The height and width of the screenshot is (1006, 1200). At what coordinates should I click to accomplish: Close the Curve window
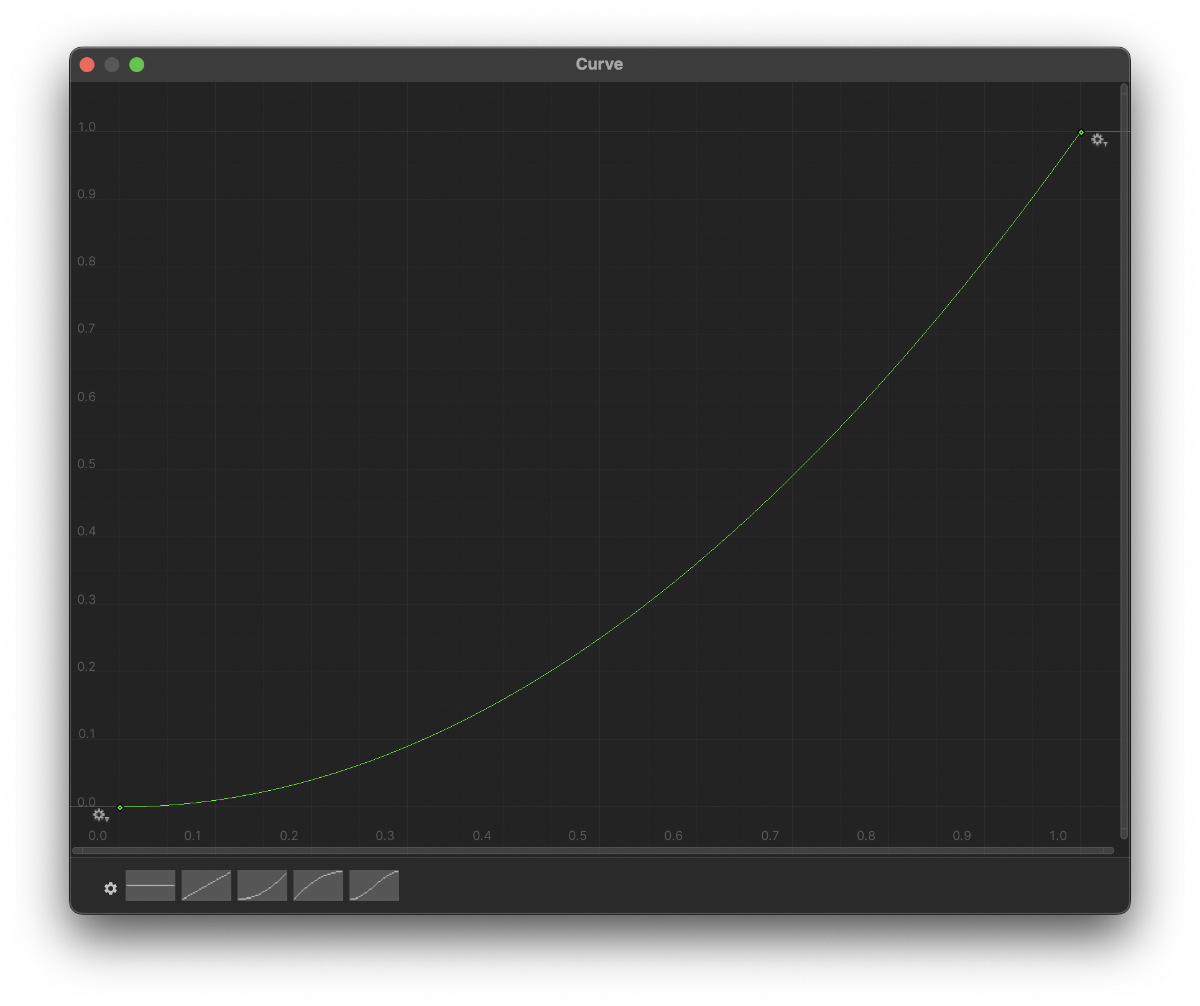click(87, 65)
